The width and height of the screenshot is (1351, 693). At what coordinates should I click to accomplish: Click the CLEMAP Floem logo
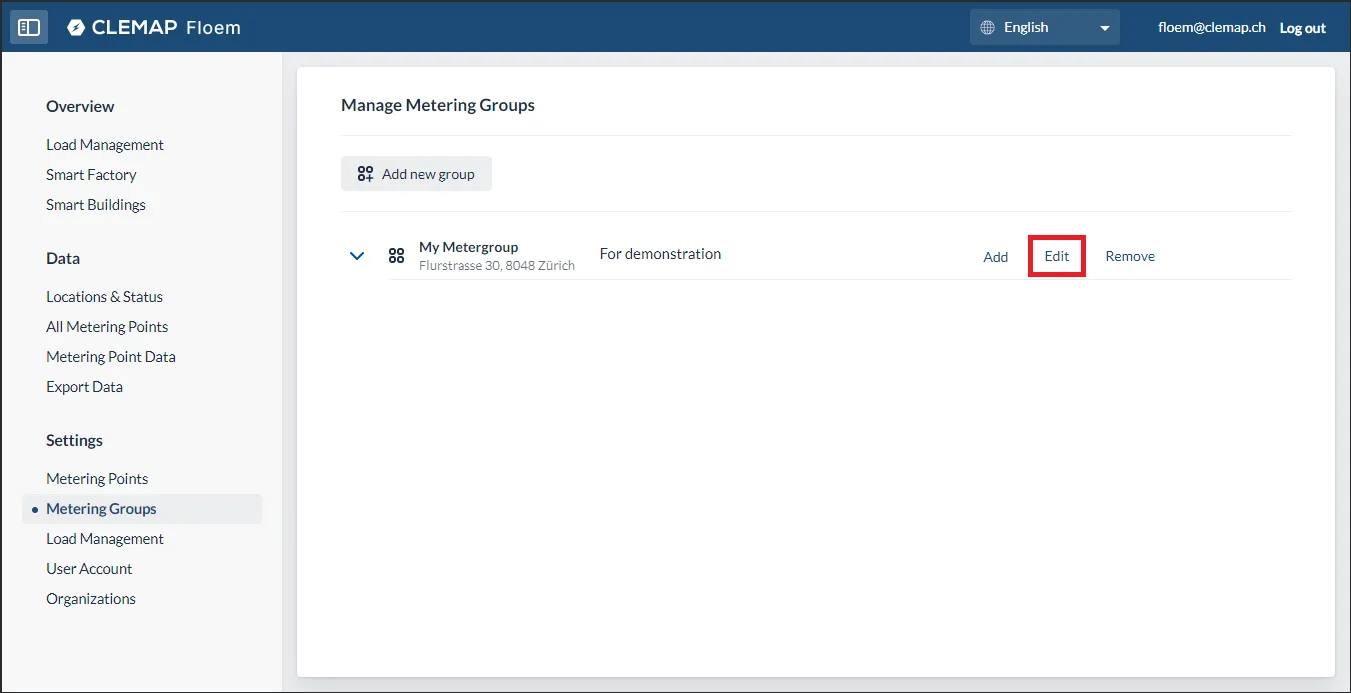click(x=154, y=27)
